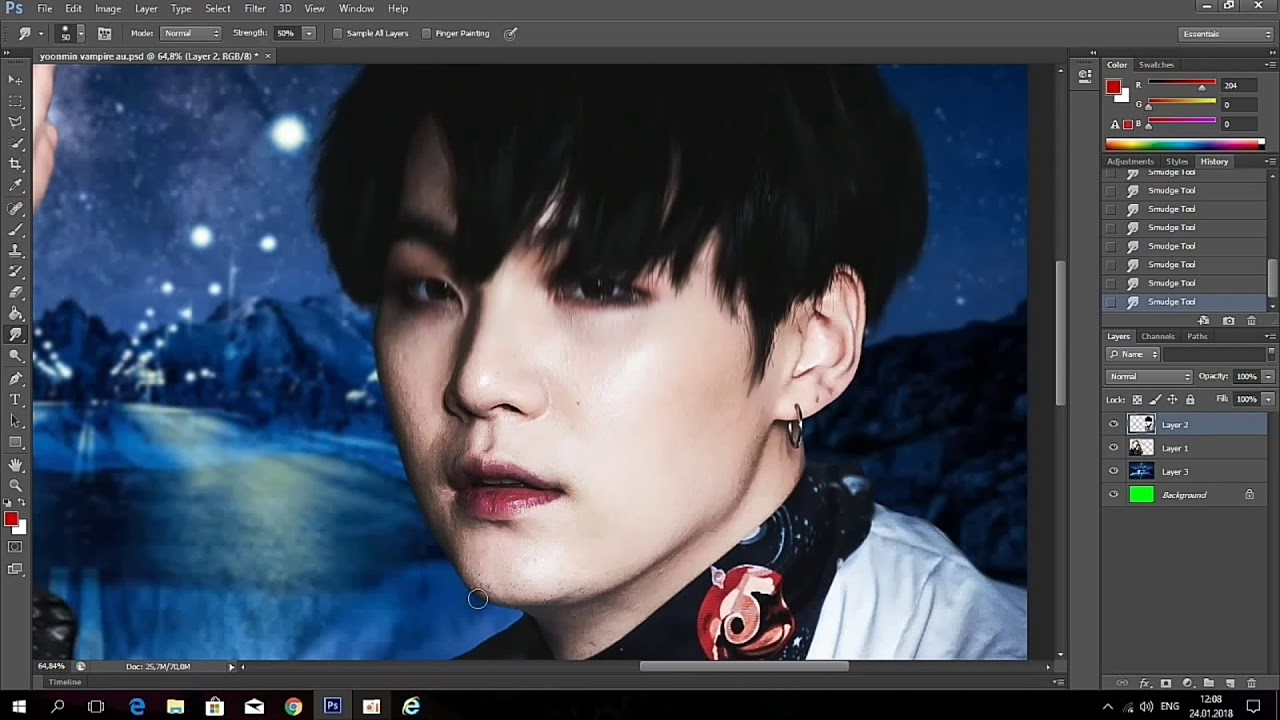Open the Layer menu
Screen dimensions: 1280x720
[x=146, y=8]
